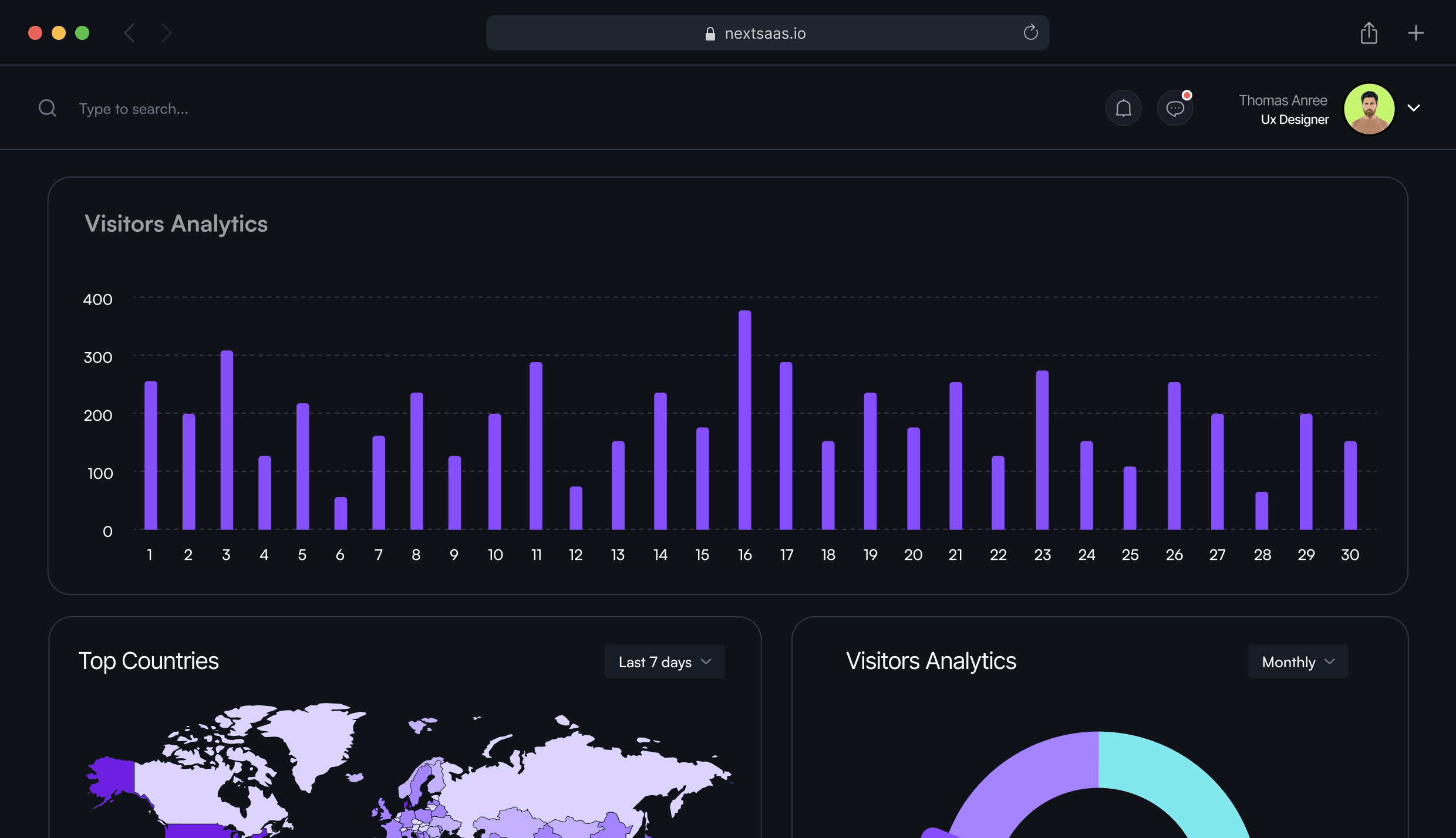
Task: Click the notification bell icon
Action: pos(1123,109)
